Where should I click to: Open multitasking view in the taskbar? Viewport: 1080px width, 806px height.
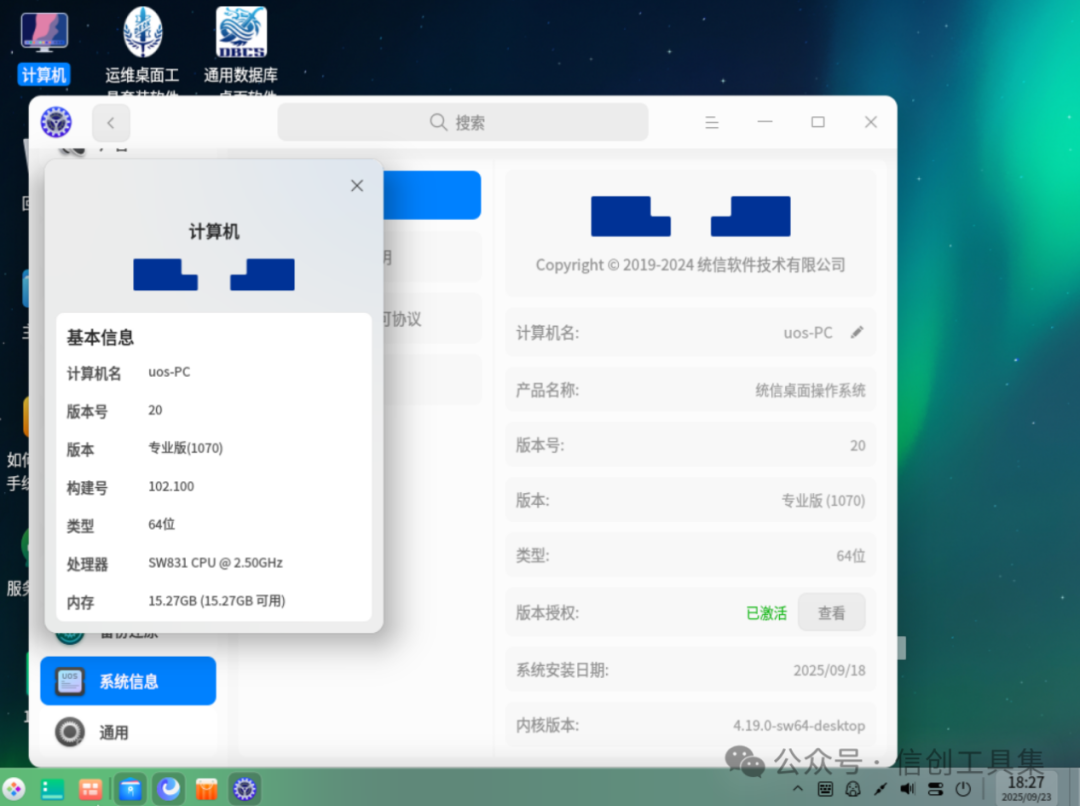90,789
